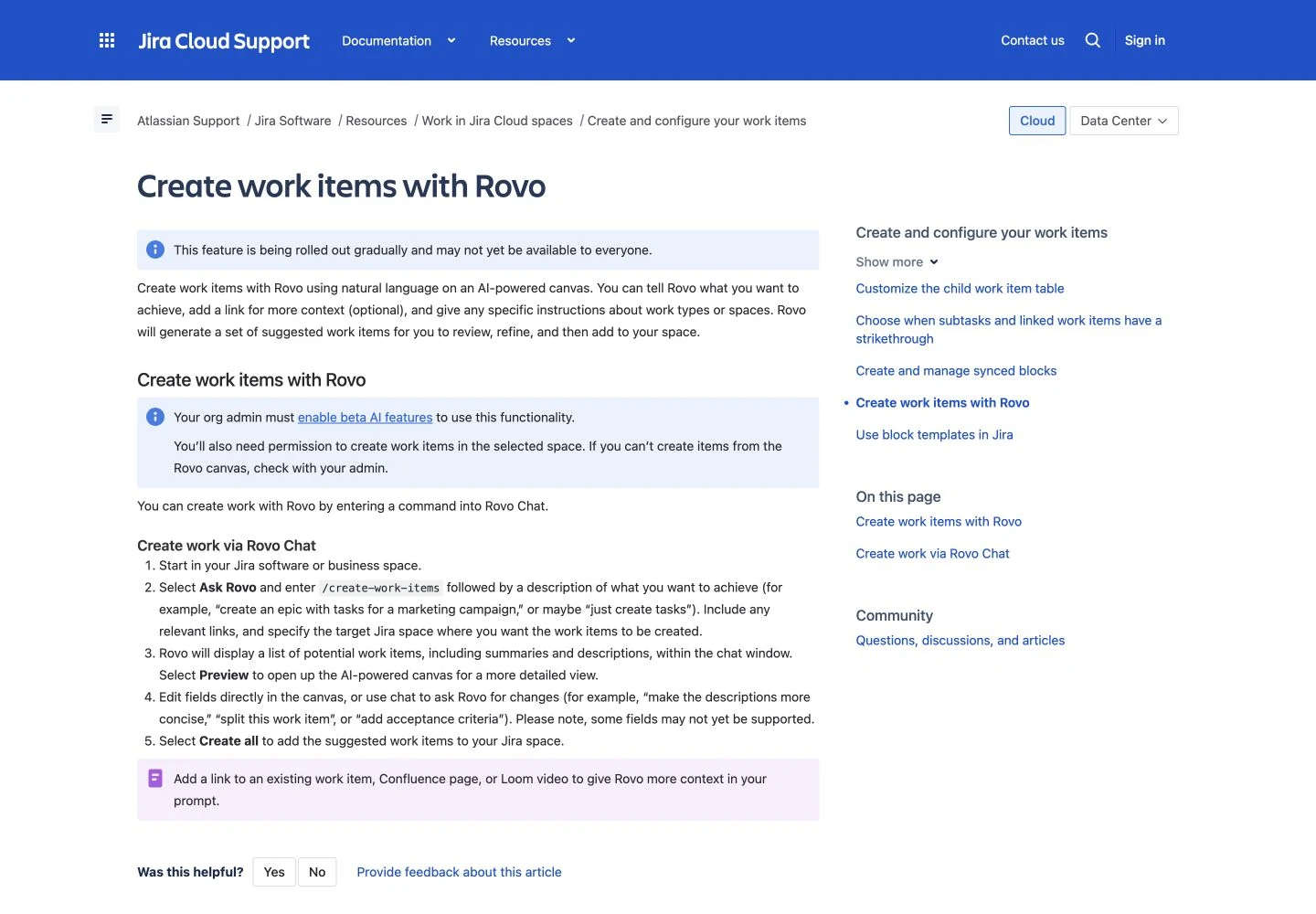The image size is (1316, 914).
Task: Click the Create work via Rovo Chat heading
Action: pyautogui.click(x=226, y=546)
